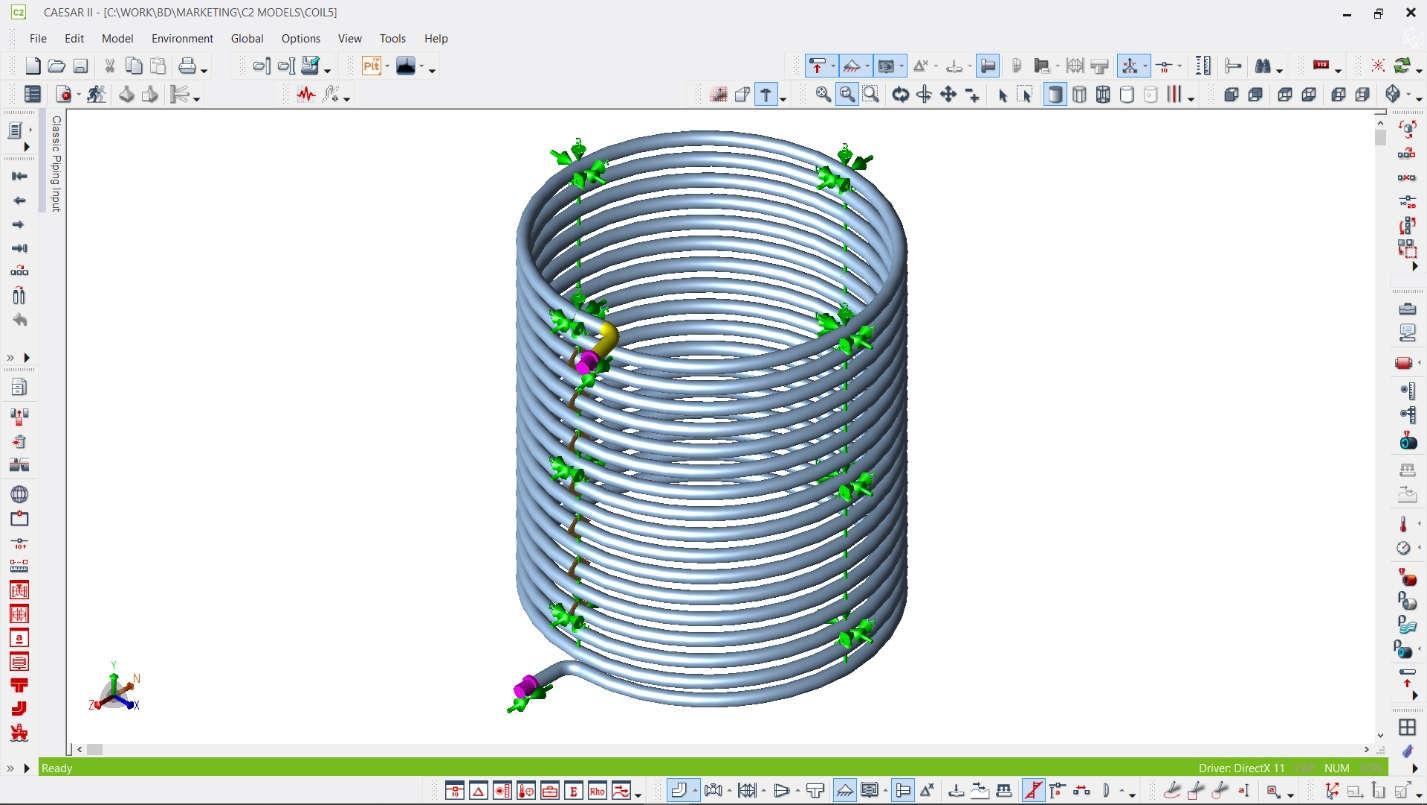
Task: Click the first front-view cube icon
Action: [1231, 94]
